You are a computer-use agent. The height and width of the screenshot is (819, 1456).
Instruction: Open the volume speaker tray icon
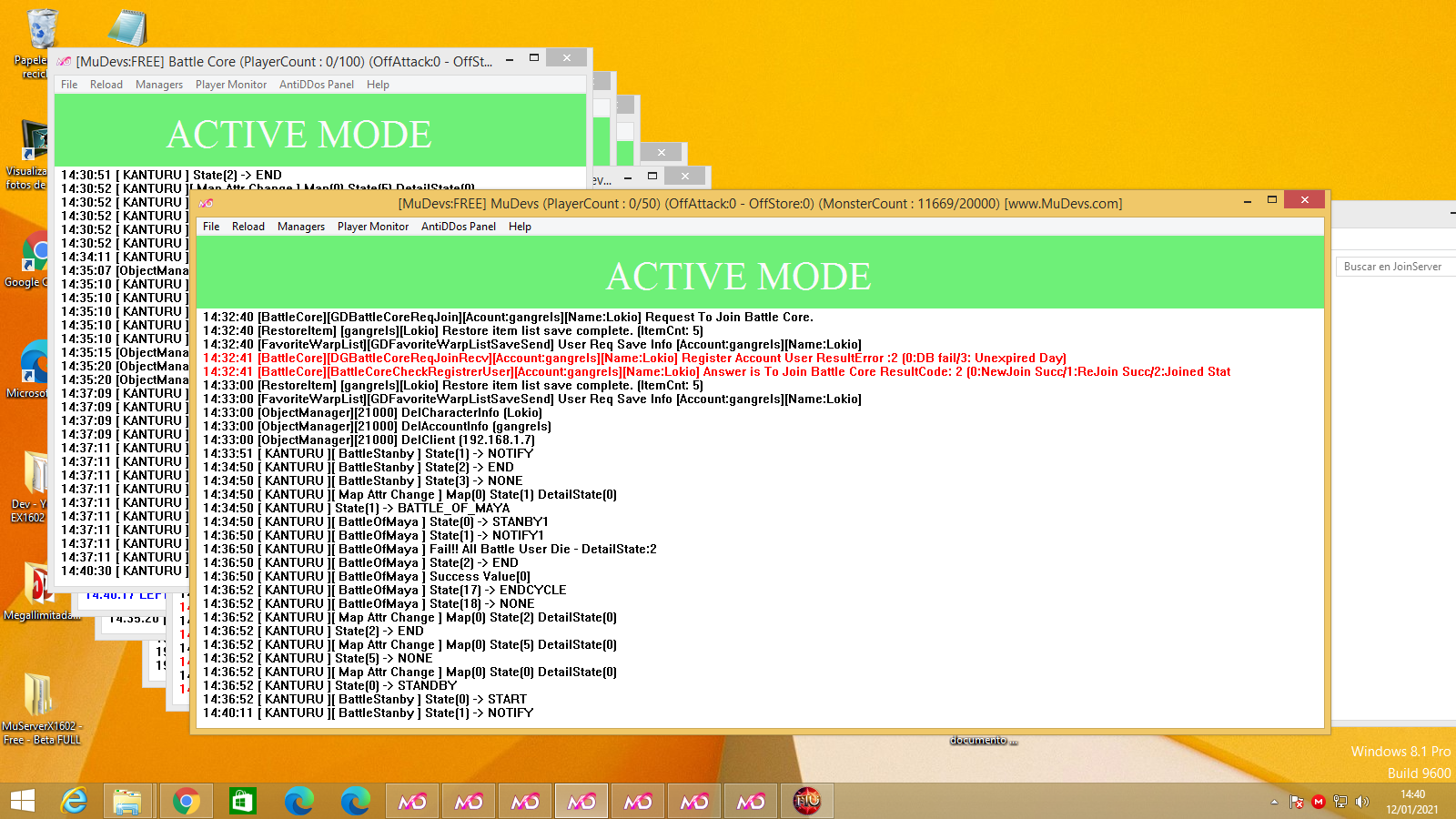(x=1361, y=802)
